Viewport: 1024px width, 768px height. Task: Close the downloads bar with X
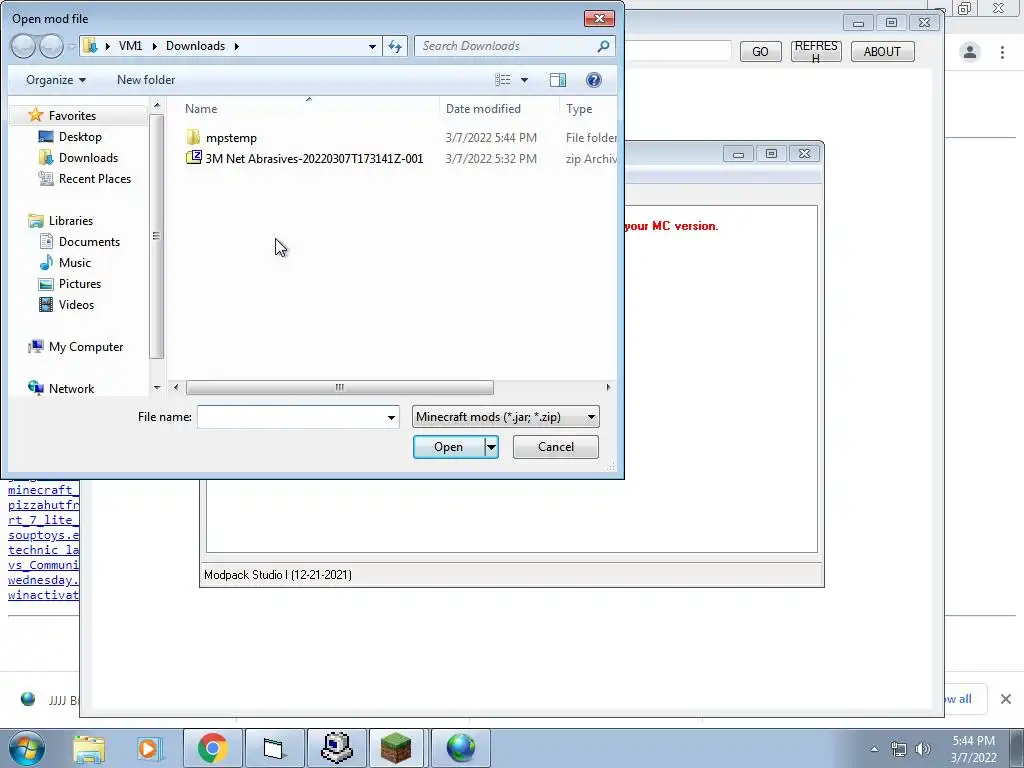(x=1006, y=699)
